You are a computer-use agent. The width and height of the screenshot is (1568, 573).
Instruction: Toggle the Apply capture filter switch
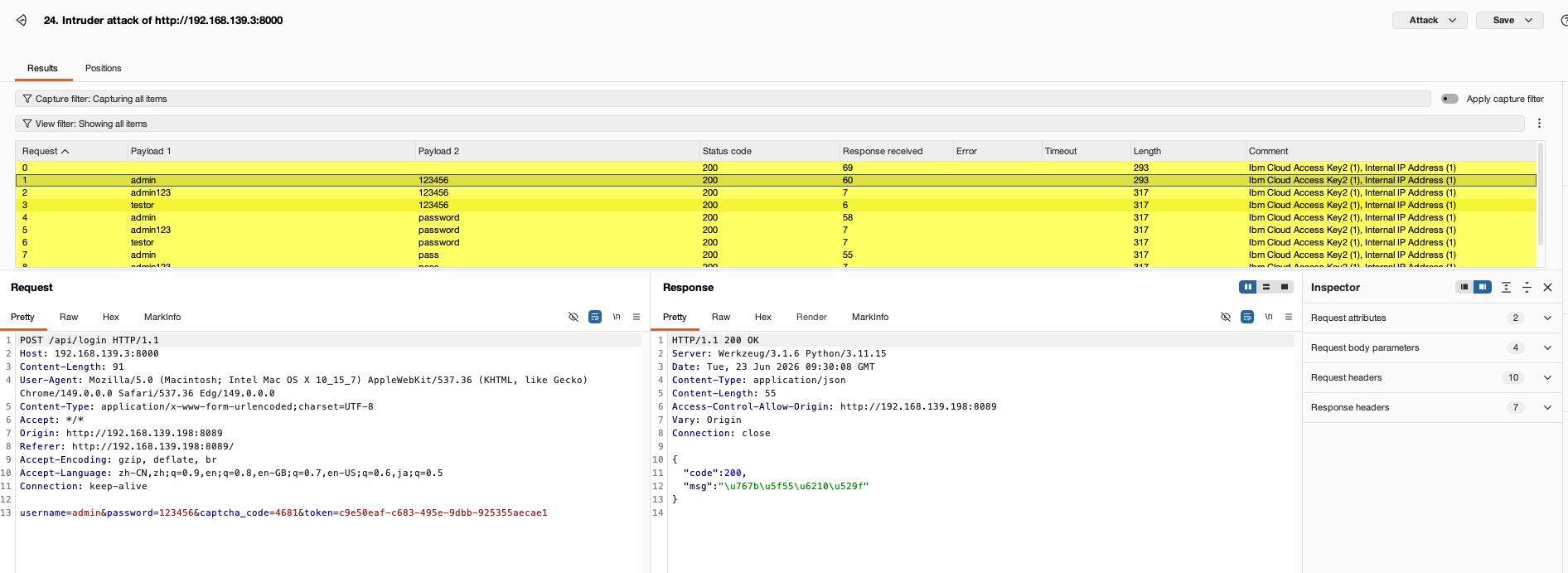[1449, 99]
